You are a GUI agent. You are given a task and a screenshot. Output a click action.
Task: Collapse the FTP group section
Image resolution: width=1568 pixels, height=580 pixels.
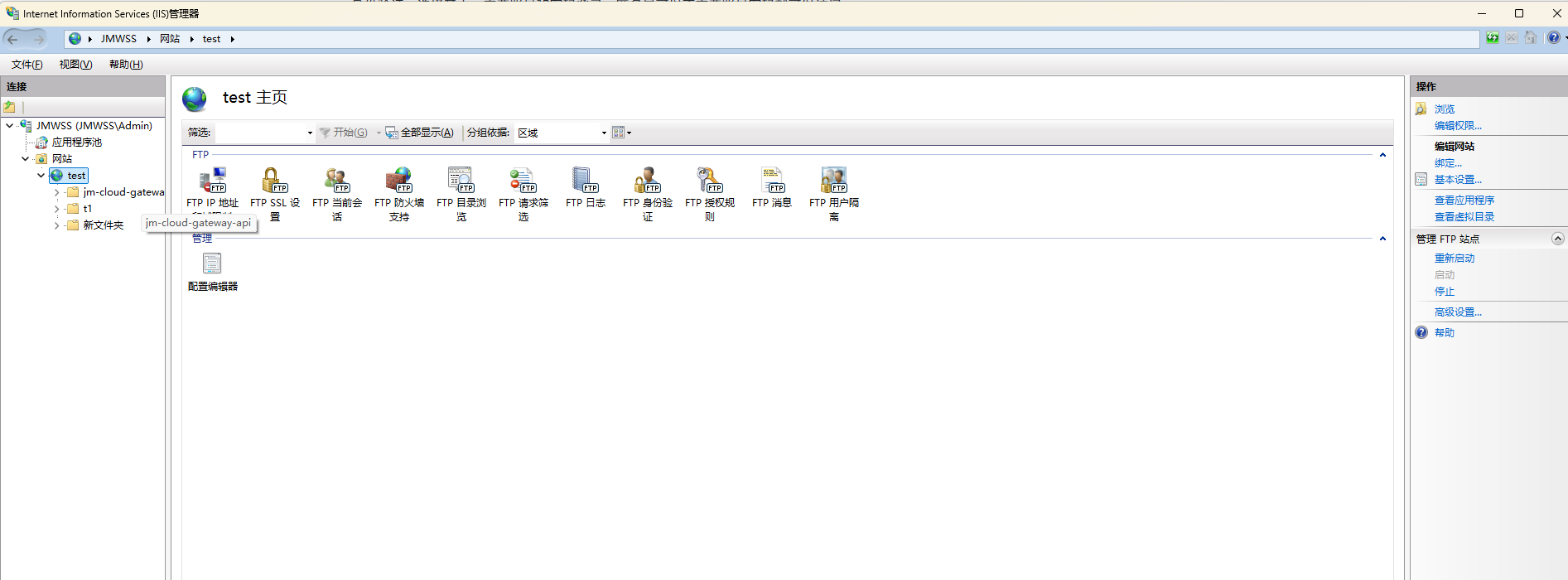(1382, 155)
